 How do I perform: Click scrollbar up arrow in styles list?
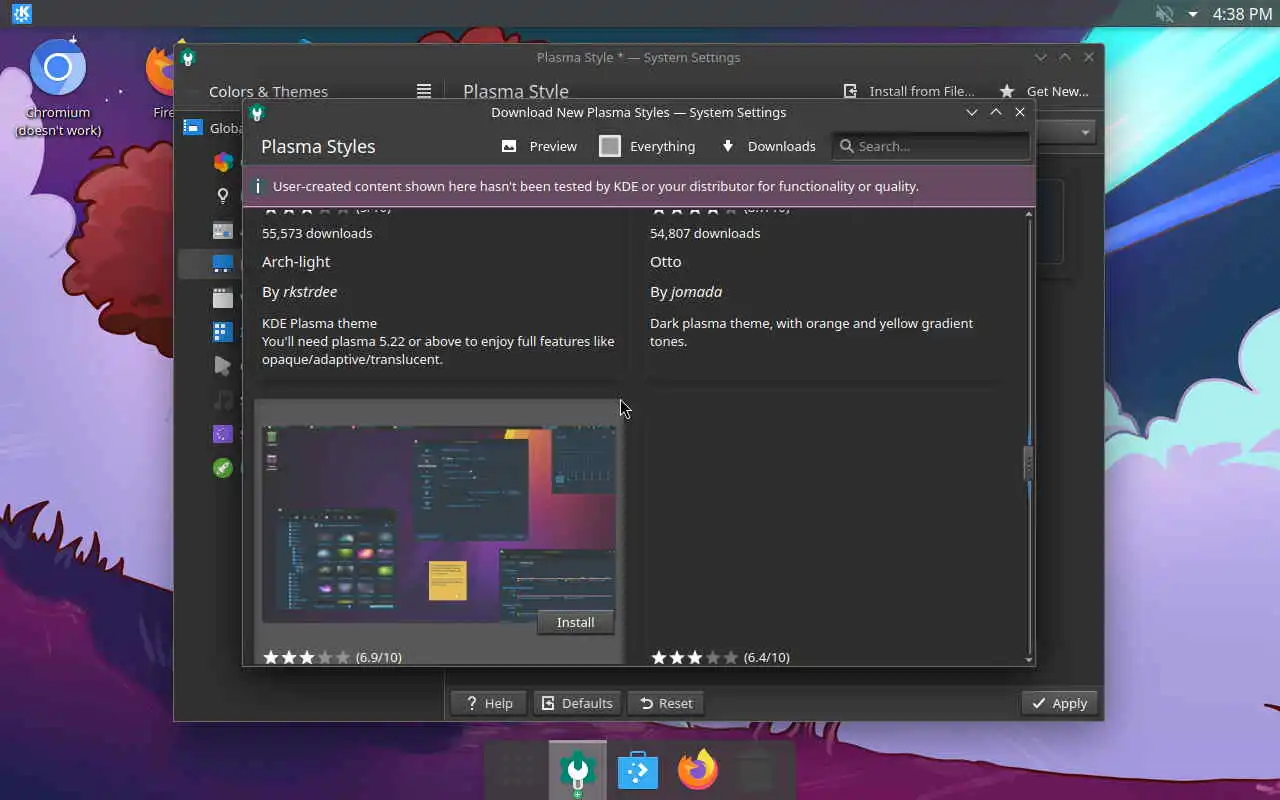(1028, 214)
